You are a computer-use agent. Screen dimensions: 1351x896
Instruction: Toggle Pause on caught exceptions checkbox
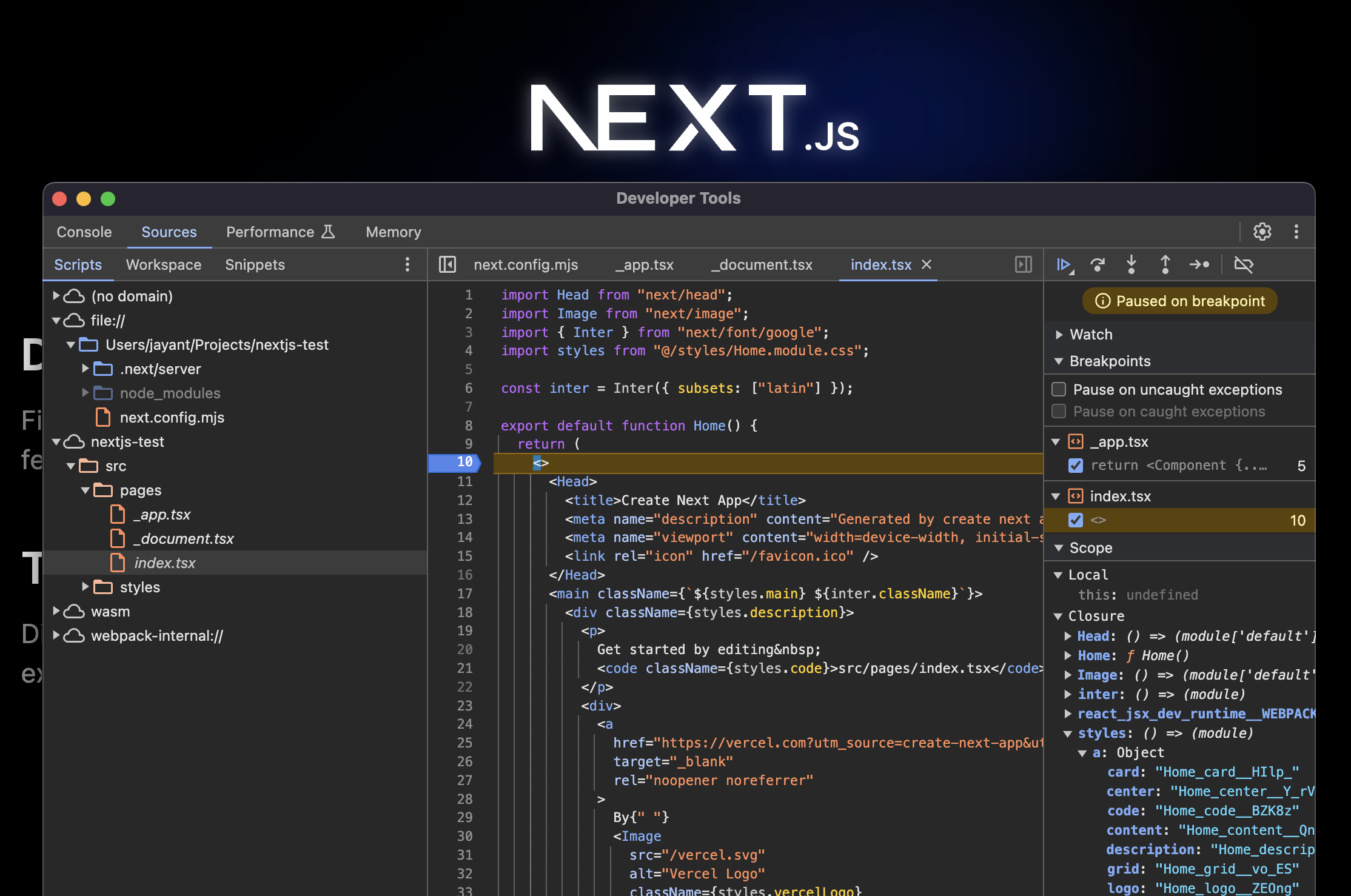point(1059,411)
